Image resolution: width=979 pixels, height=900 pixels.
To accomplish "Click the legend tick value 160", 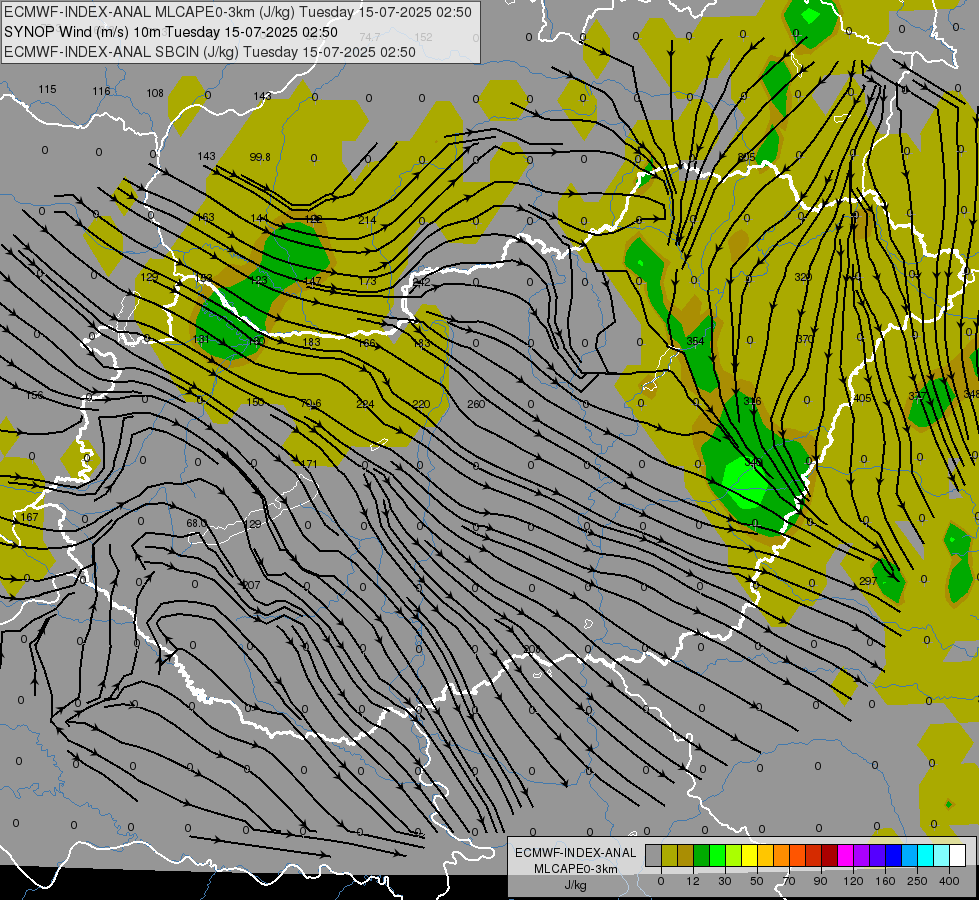I will (x=885, y=881).
